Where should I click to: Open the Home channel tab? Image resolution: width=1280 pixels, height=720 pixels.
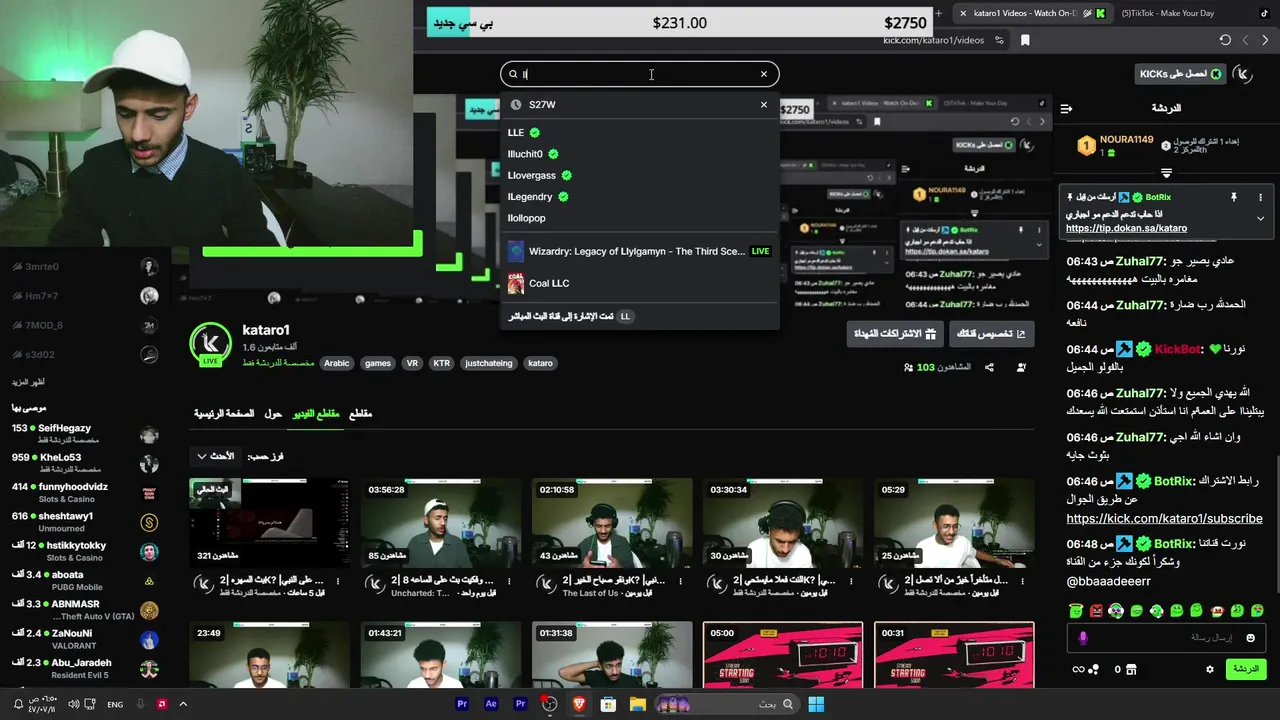click(223, 413)
